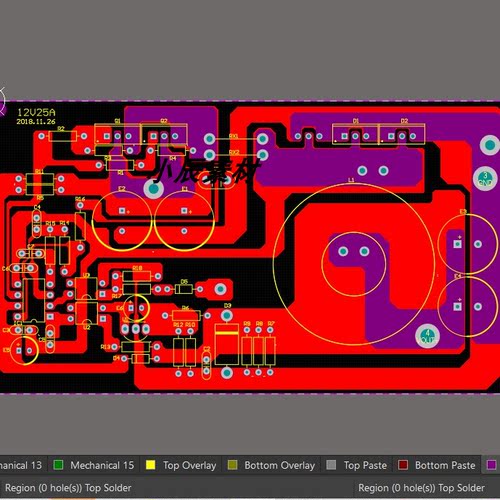Click the large pad right of D5
The image size is (500, 500).
coord(220,289)
